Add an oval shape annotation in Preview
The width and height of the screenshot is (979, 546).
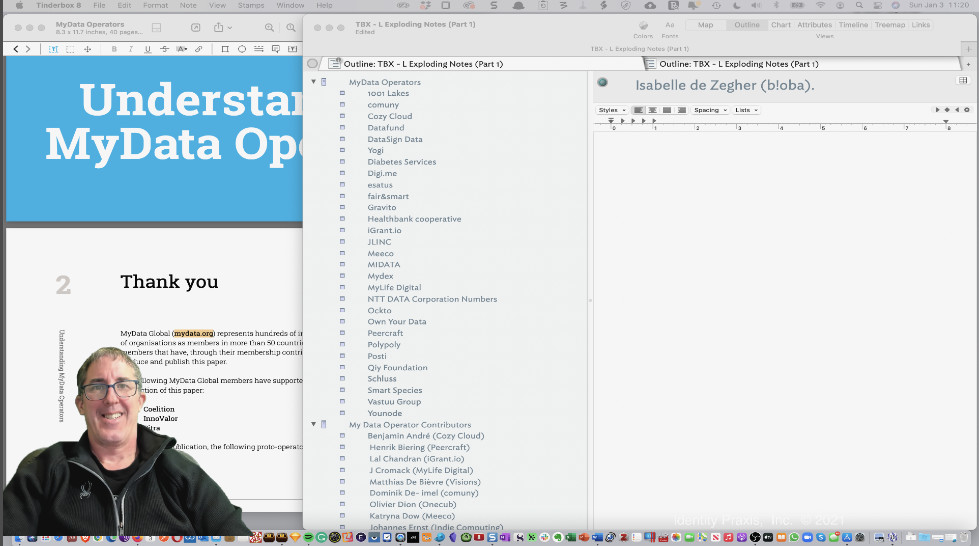pos(242,49)
